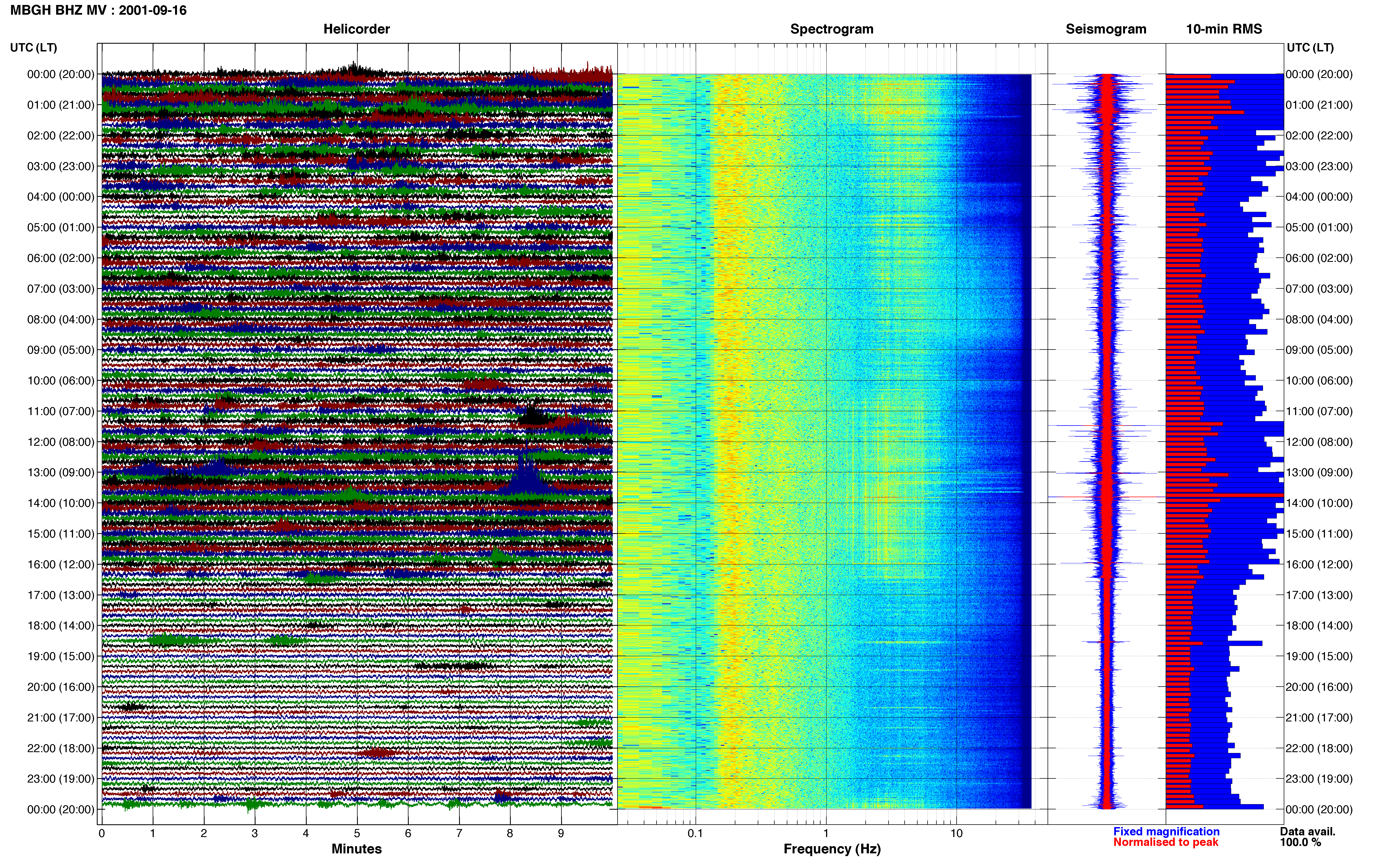Click left time label '10:00 (06:00)'
Screen dimensions: 1388x868
point(60,380)
